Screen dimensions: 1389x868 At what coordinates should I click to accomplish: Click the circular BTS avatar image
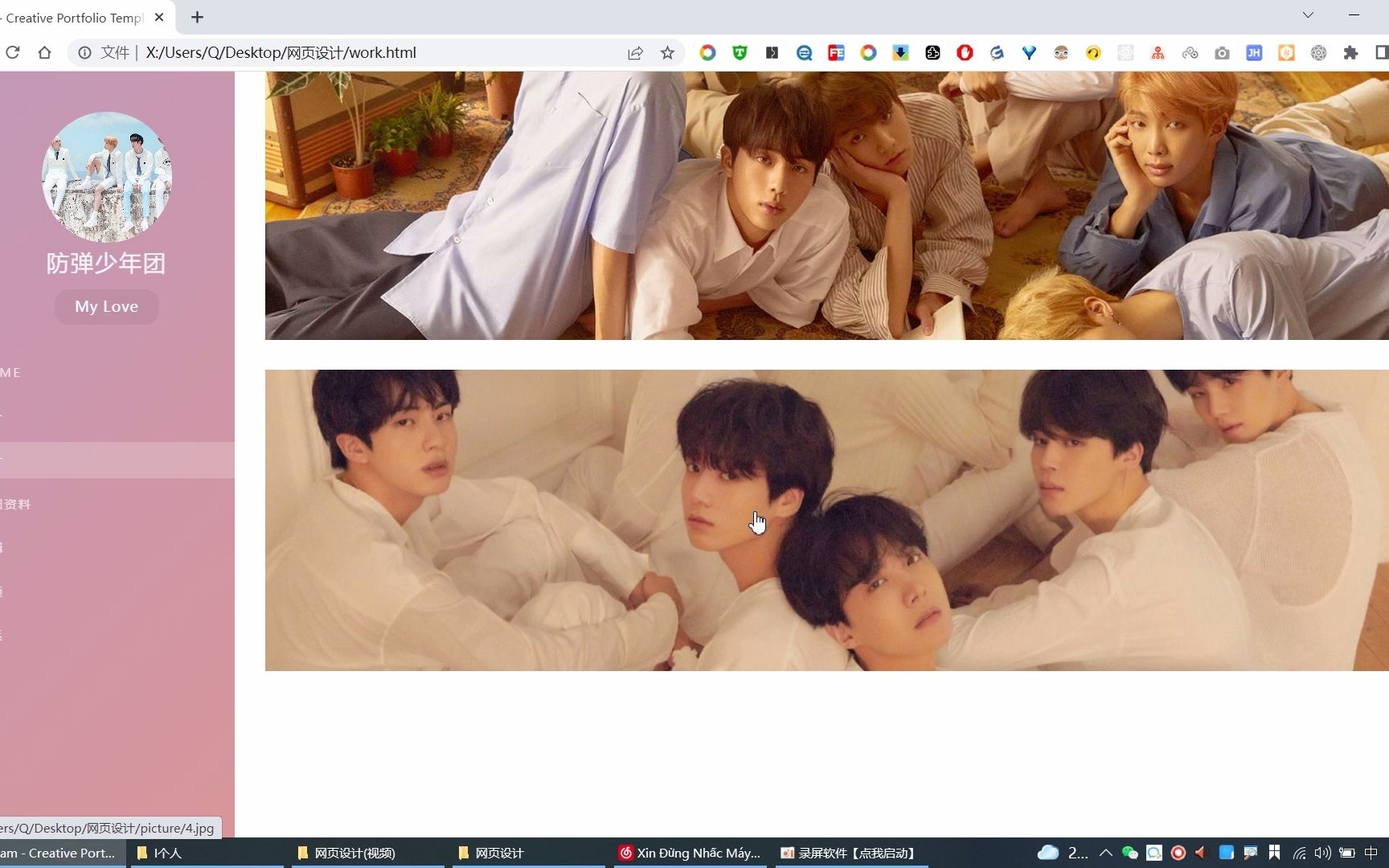[x=106, y=177]
